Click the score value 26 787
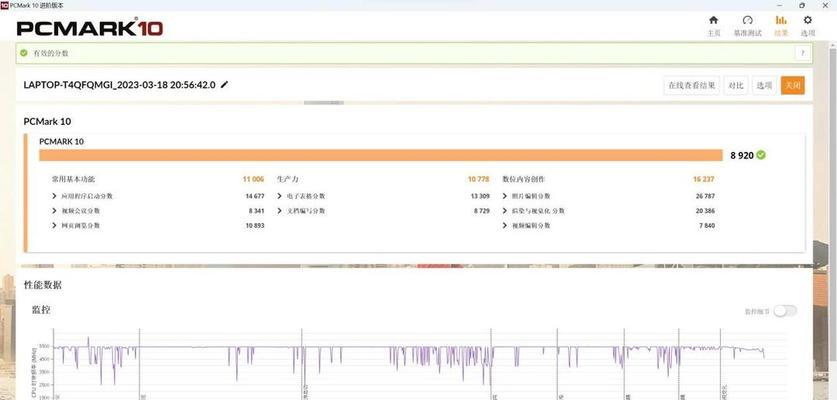Screen dimensions: 837x400 [705, 196]
